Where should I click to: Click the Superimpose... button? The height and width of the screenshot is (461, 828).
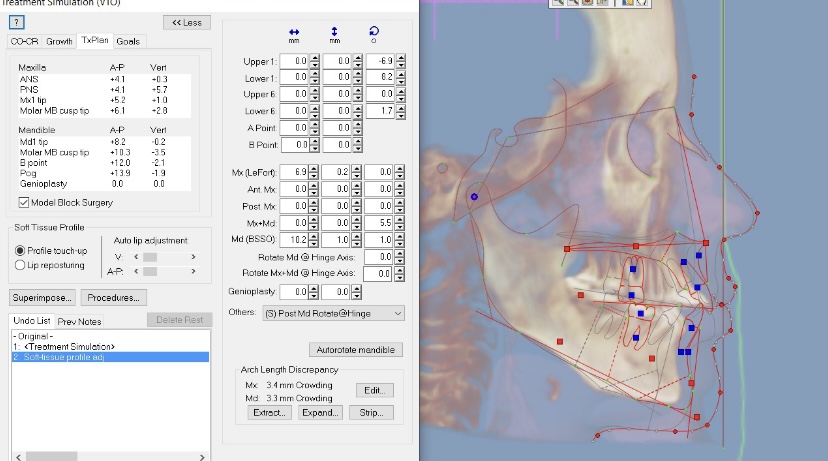tap(42, 298)
